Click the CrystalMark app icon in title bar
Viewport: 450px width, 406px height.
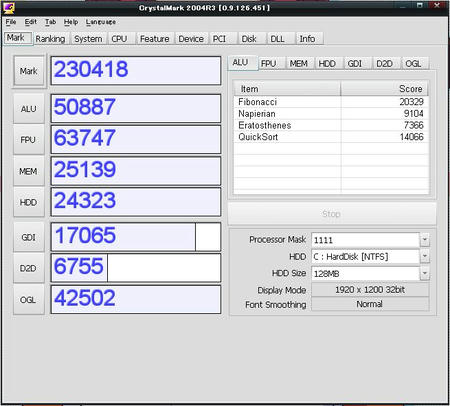click(x=9, y=8)
